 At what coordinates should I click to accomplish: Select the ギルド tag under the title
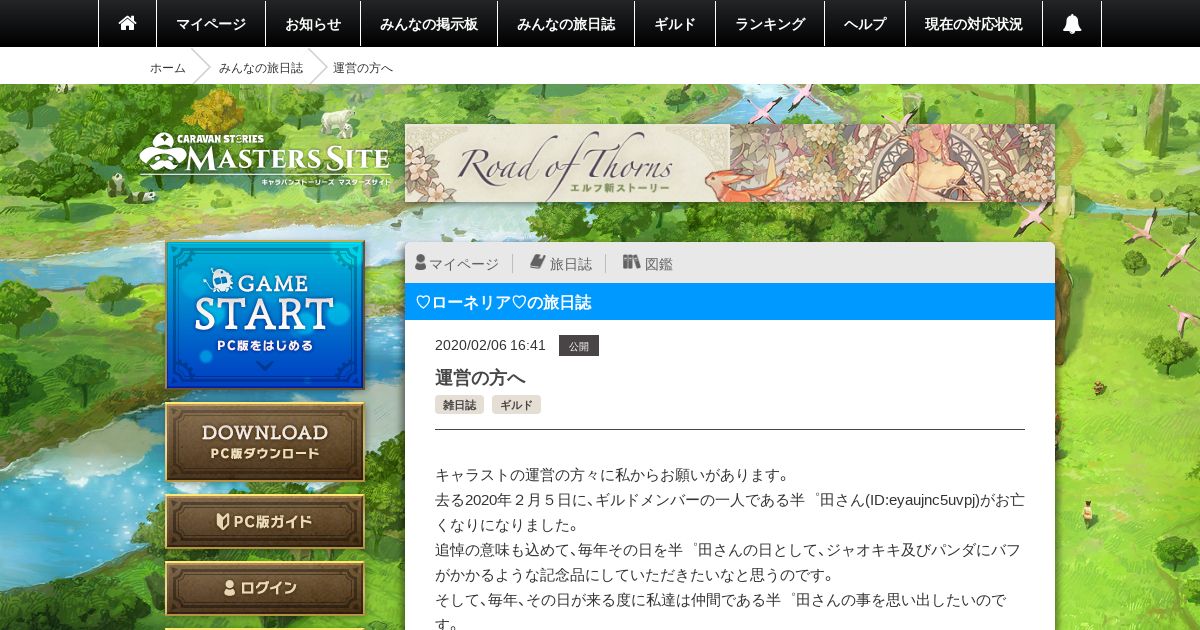pos(516,405)
